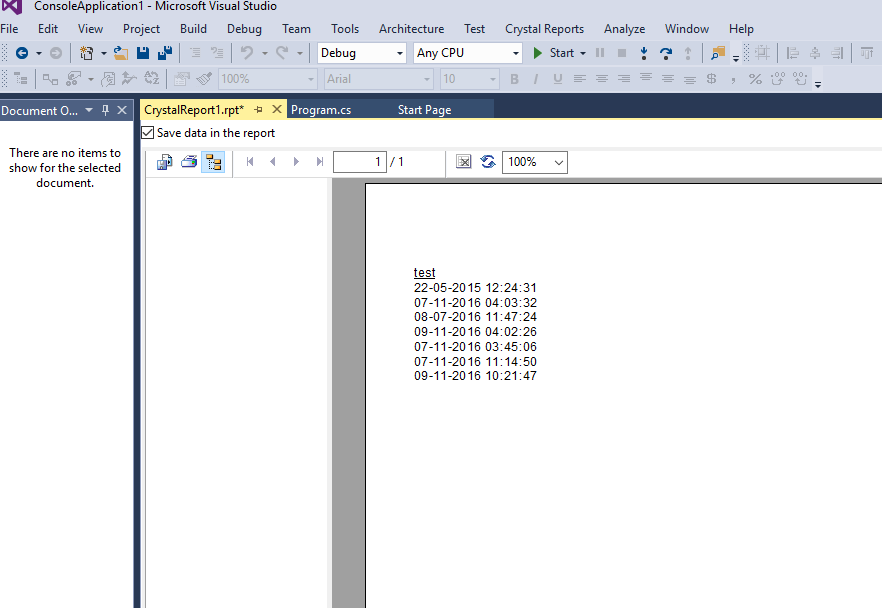The width and height of the screenshot is (882, 608).
Task: Click the Save disk icon
Action: click(x=143, y=53)
